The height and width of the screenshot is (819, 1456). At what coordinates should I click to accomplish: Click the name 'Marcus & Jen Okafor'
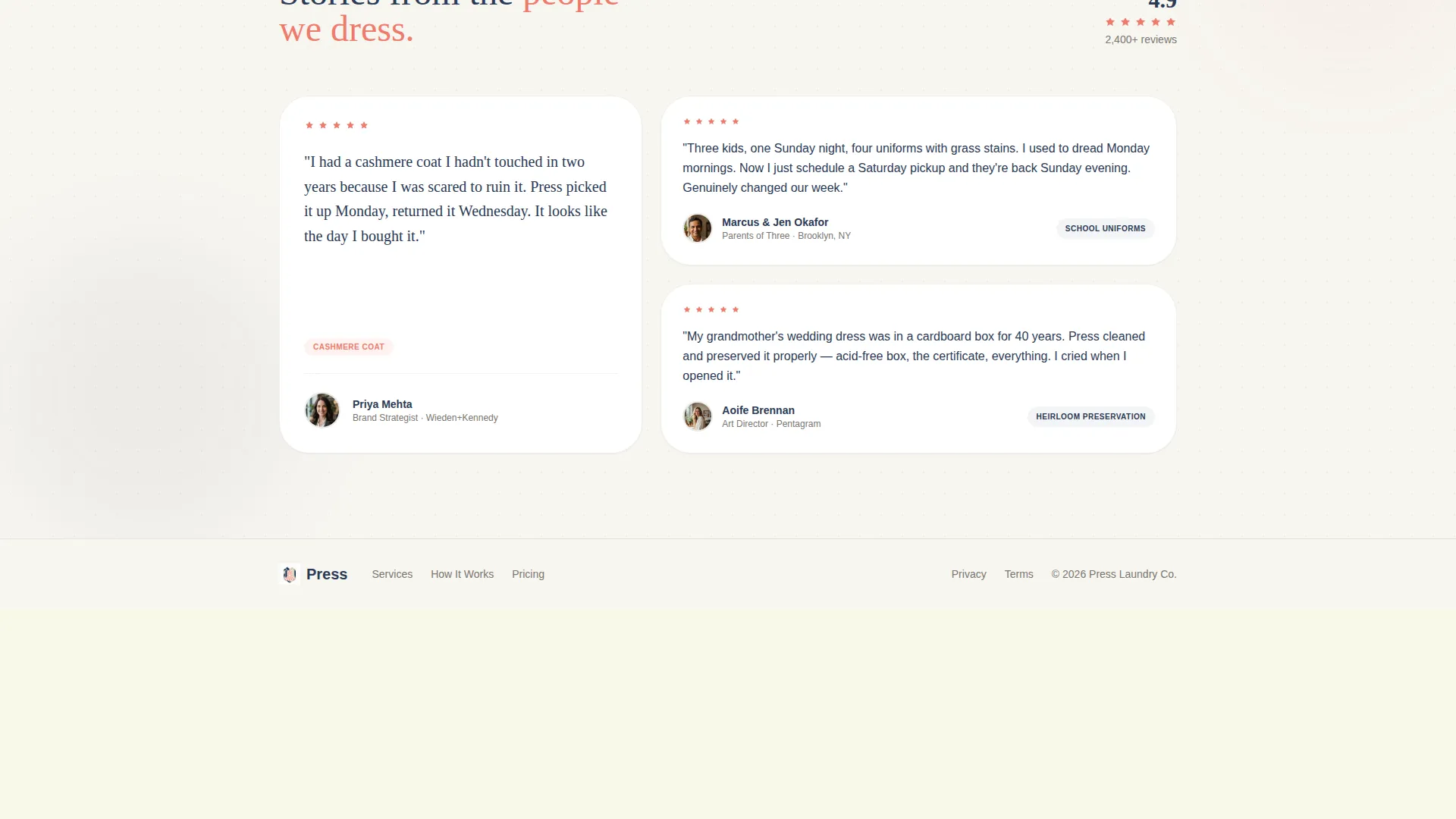coord(775,223)
